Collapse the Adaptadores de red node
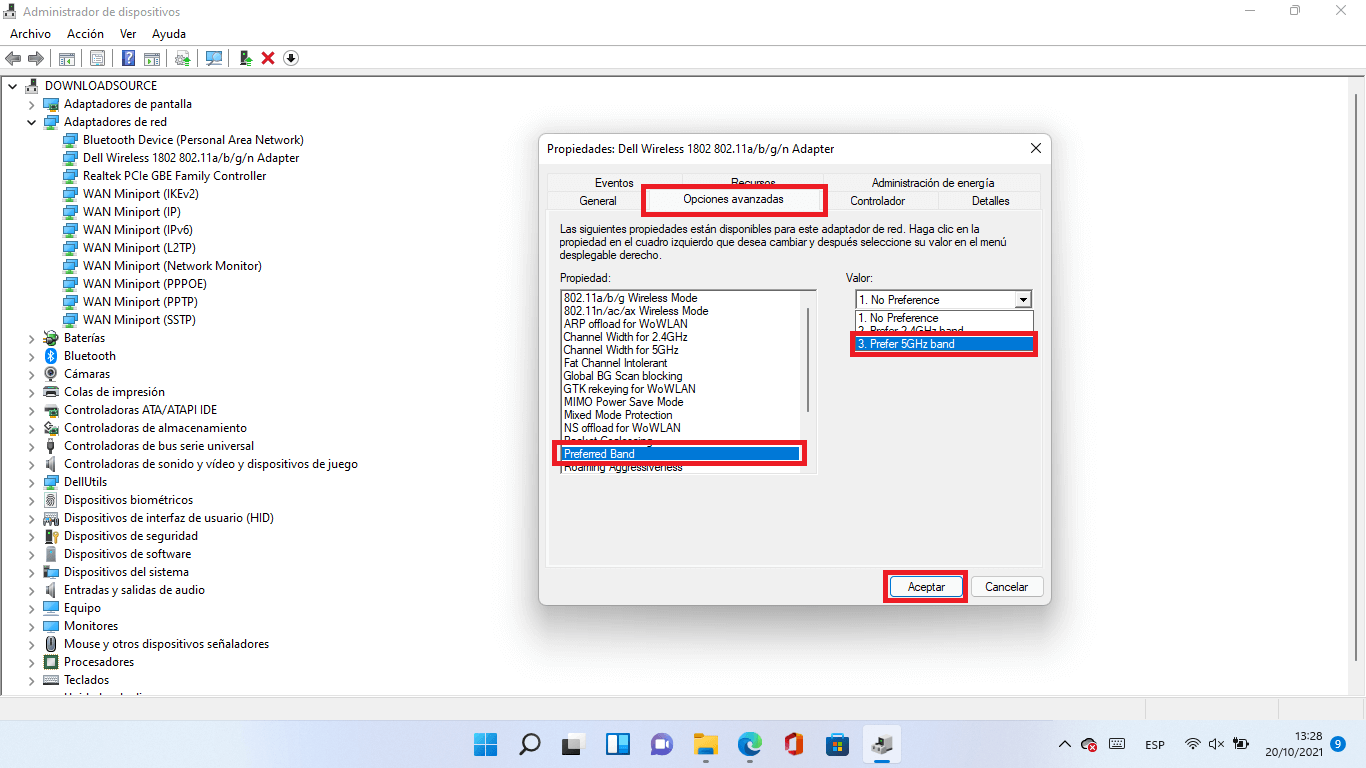 point(31,122)
